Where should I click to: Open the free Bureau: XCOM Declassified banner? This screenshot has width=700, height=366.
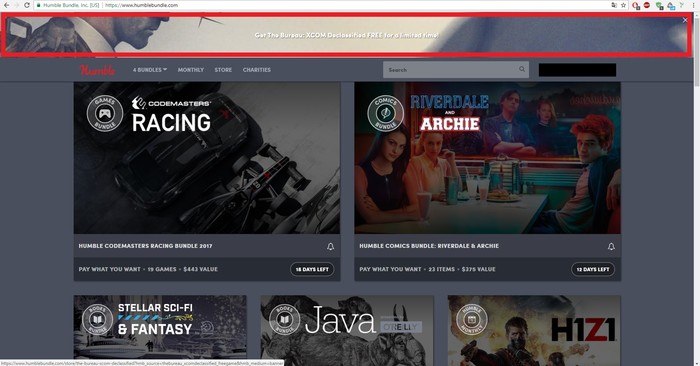coord(346,35)
